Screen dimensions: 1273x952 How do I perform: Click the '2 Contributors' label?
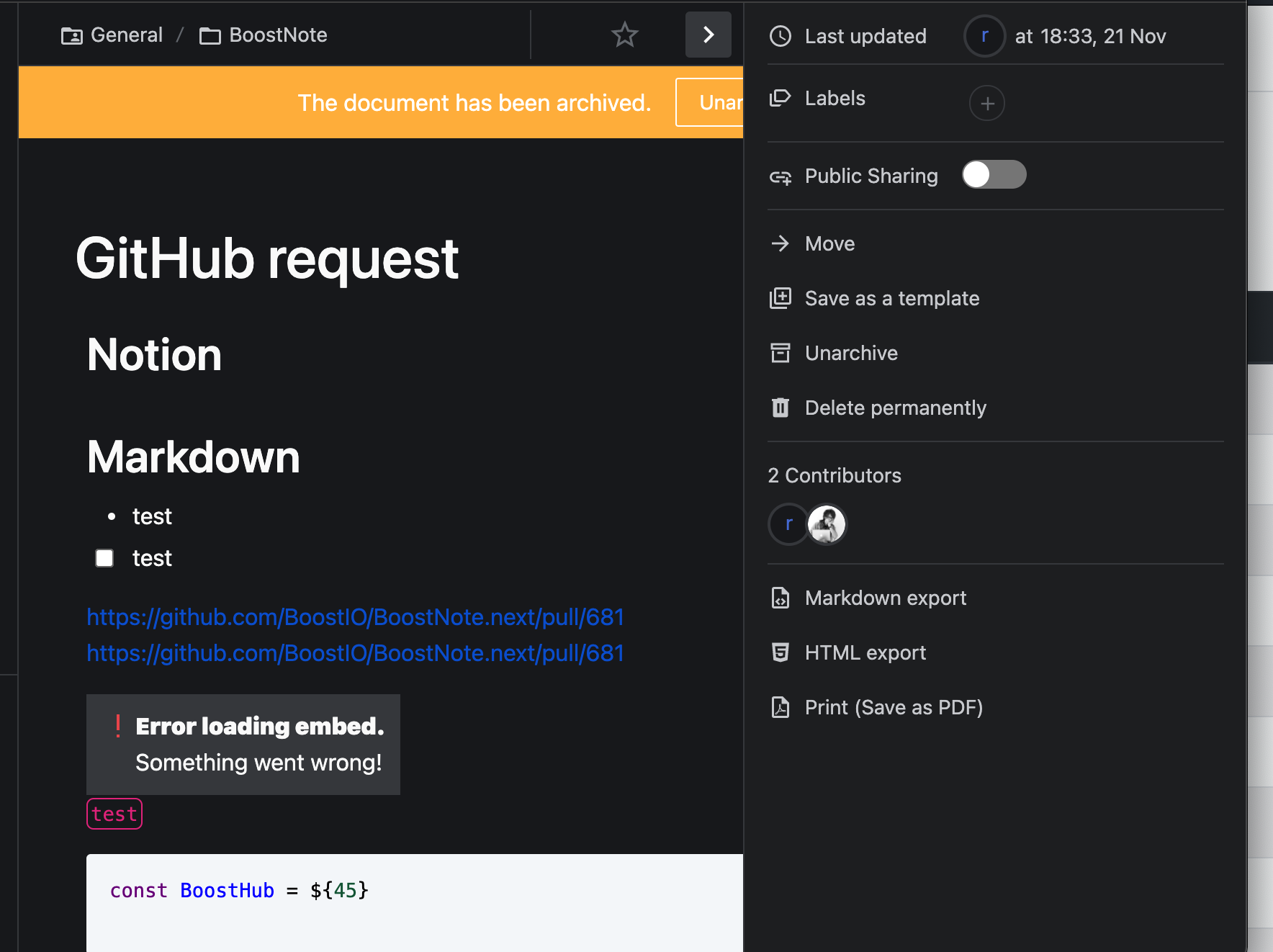pyautogui.click(x=835, y=475)
